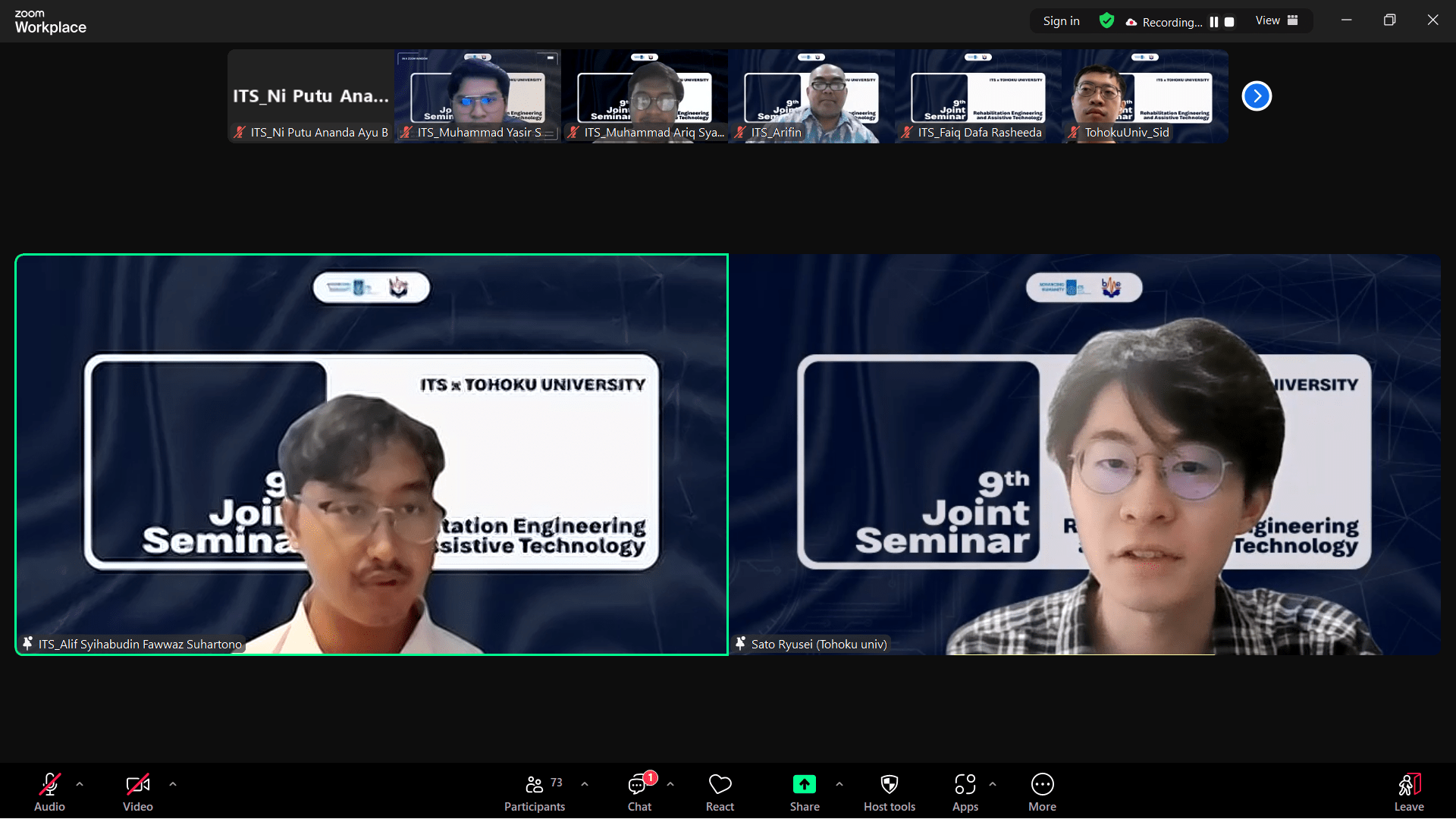Click the encryption shield icon

(x=1106, y=20)
